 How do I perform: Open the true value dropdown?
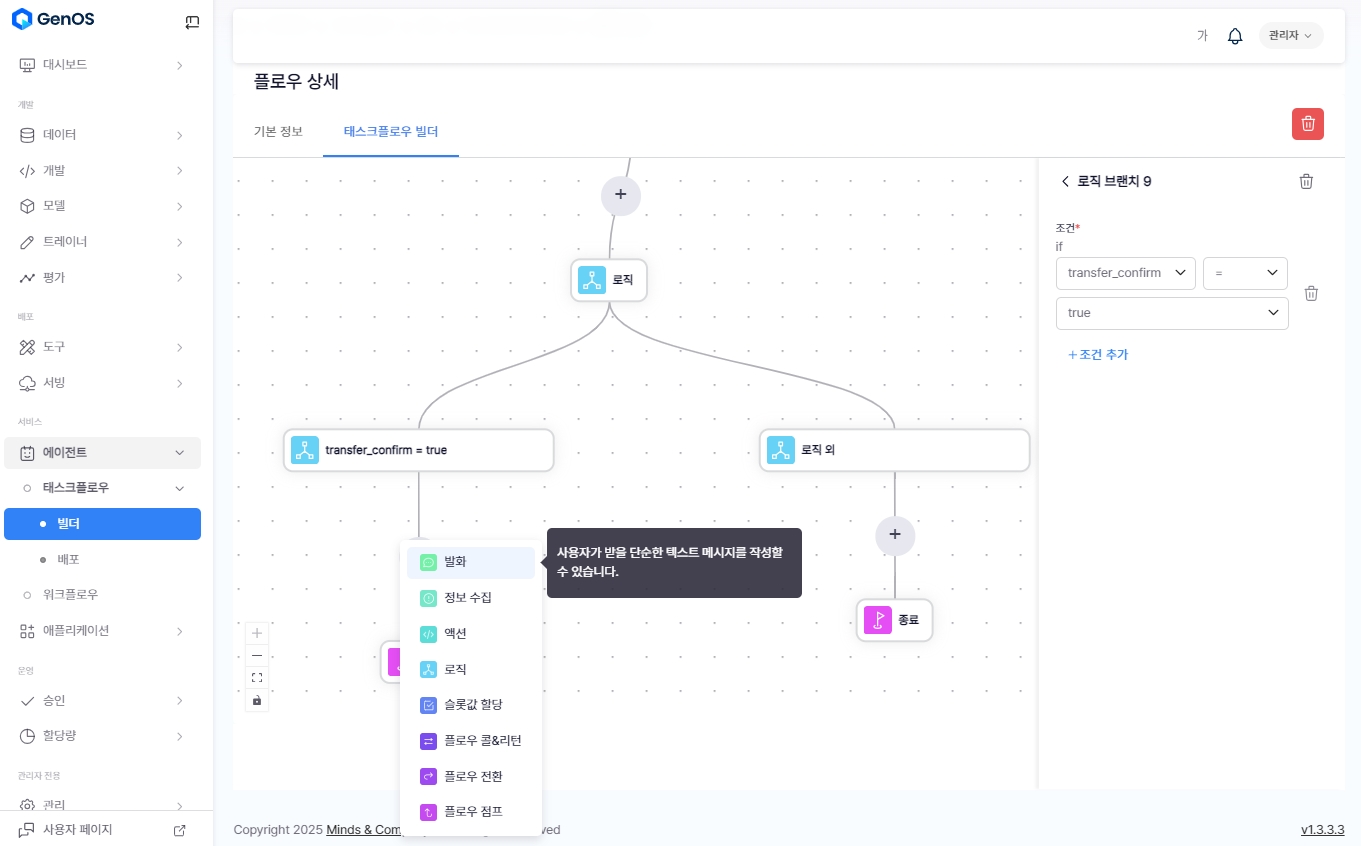[x=1172, y=313]
